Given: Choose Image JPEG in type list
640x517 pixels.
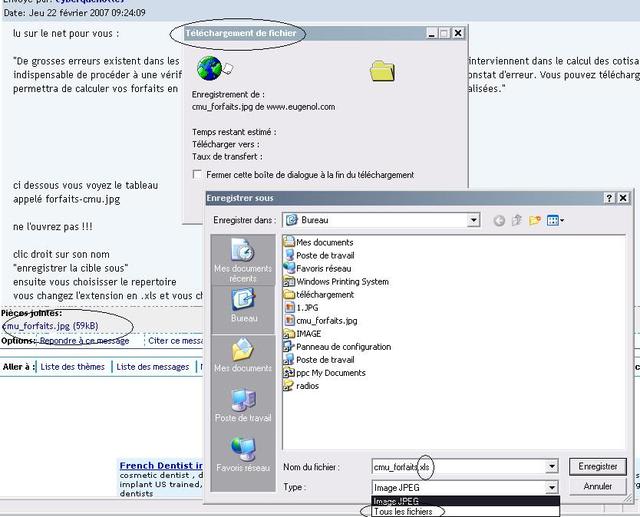Looking at the screenshot, I should pos(465,501).
